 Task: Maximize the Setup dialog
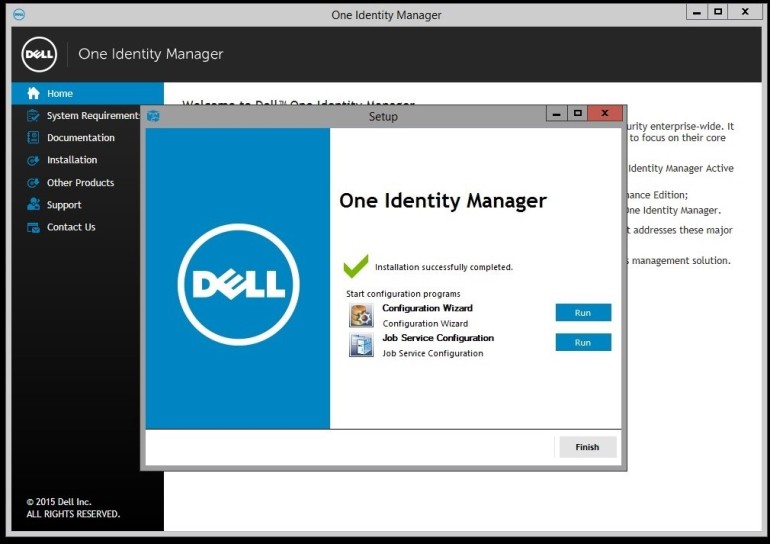point(578,113)
